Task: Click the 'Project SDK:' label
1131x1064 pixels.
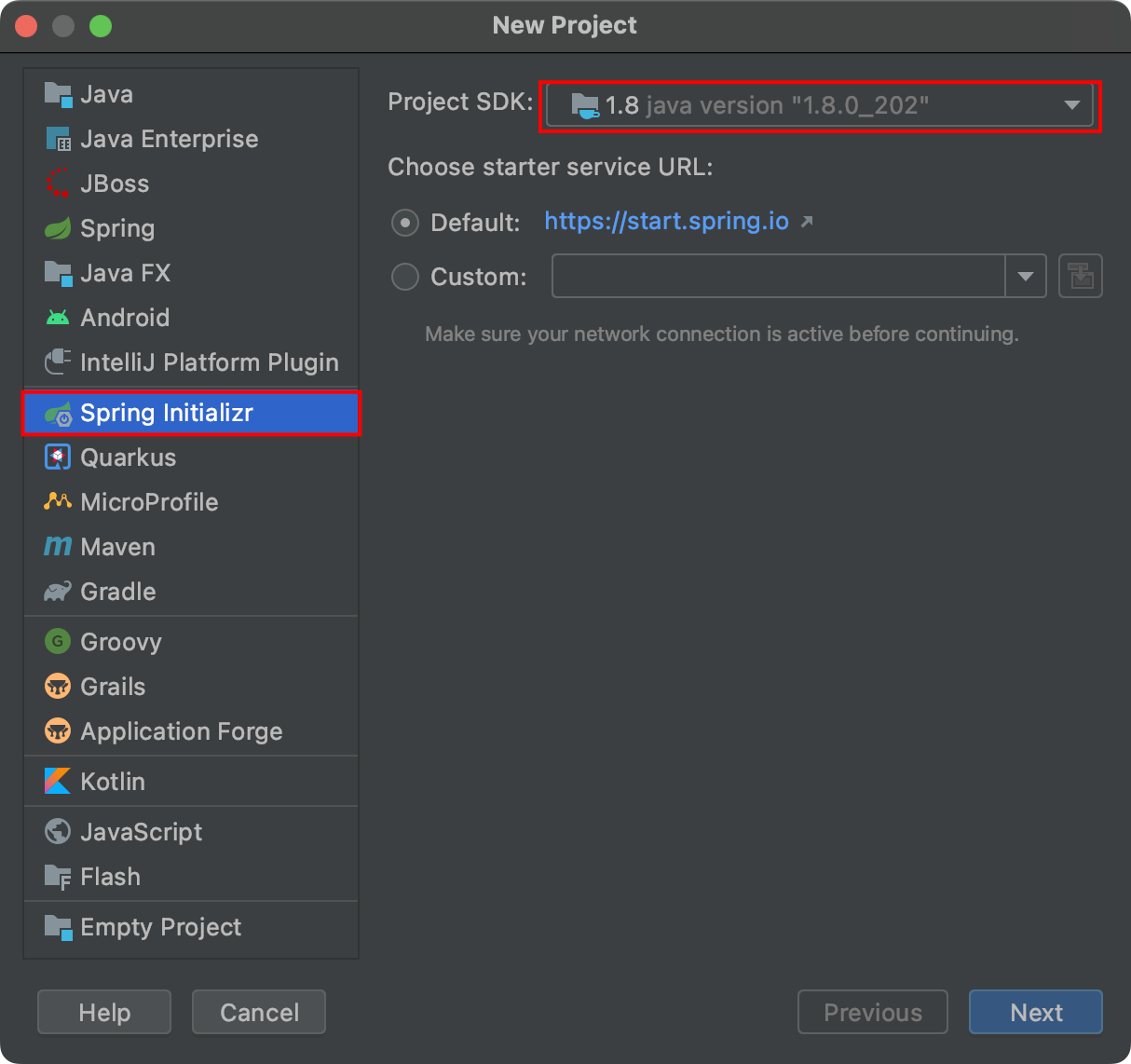Action: tap(460, 102)
